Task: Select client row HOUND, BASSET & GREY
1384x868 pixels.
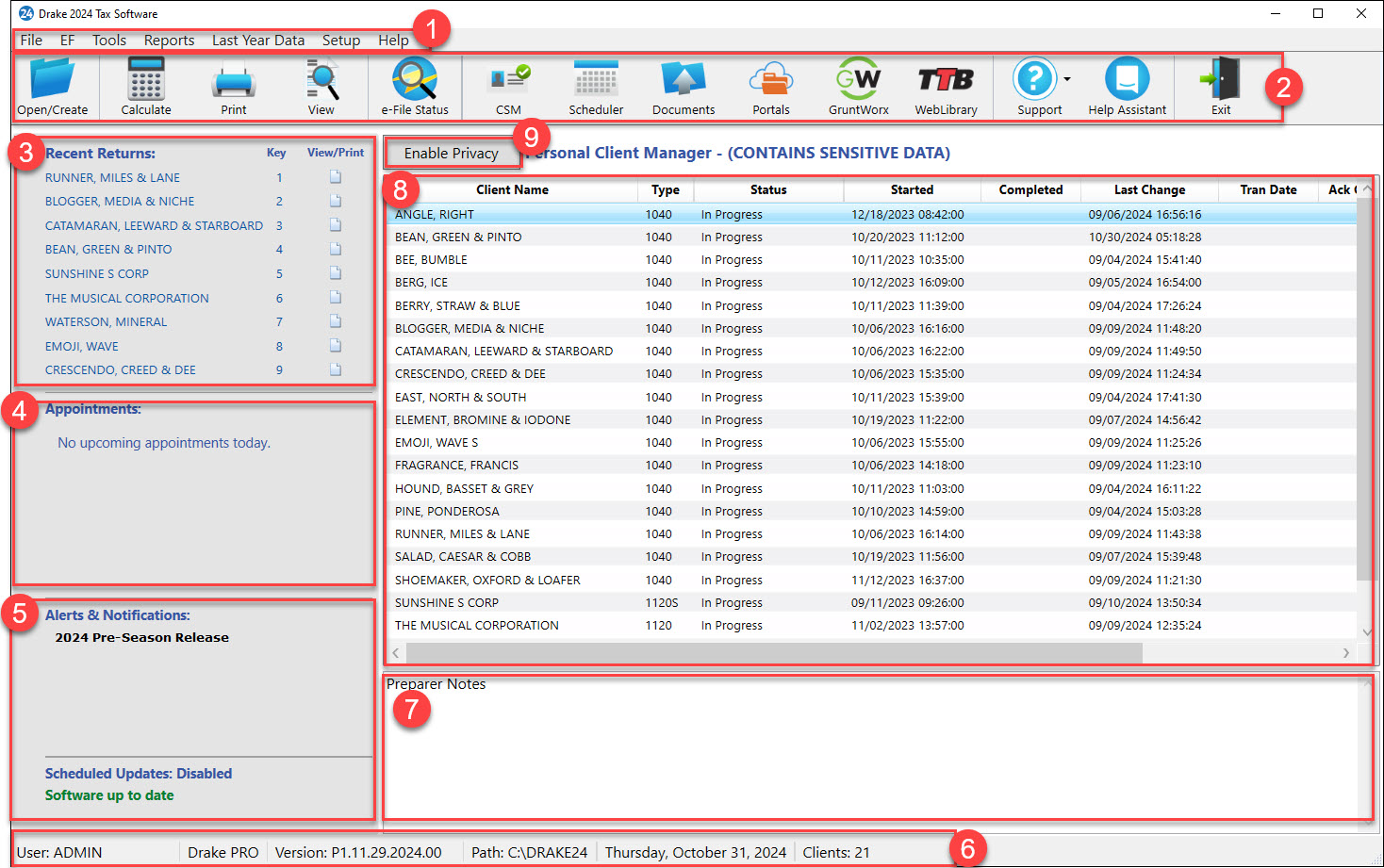Action: pyautogui.click(x=872, y=488)
